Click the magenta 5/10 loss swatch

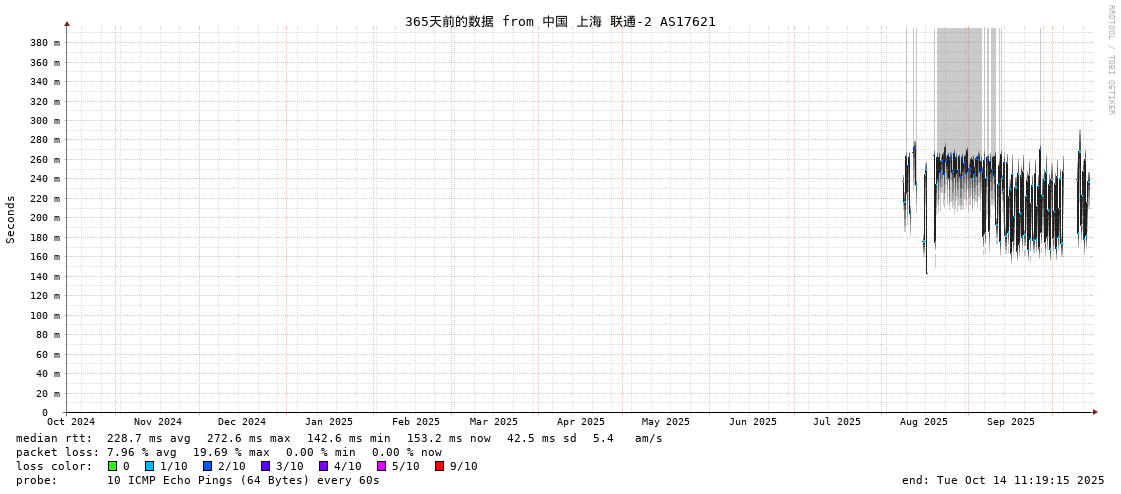coord(382,466)
